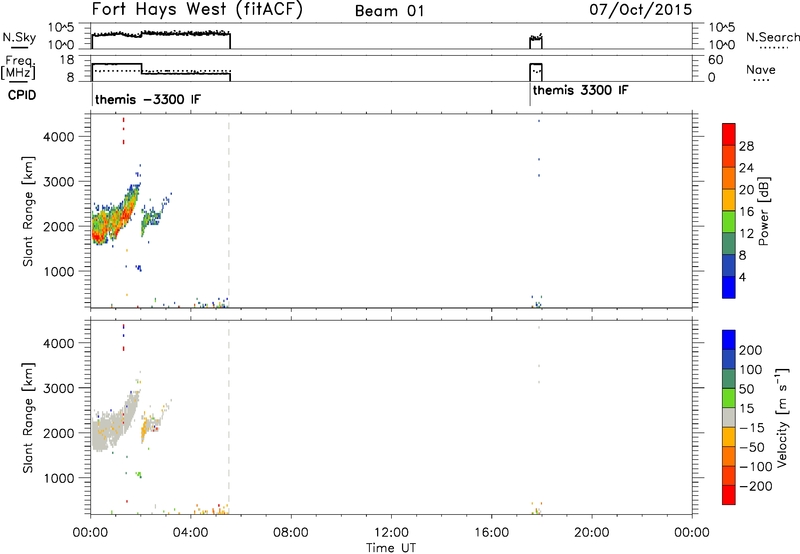This screenshot has width=800, height=554.
Task: Click the 'N.Sky' axis label
Action: point(19,37)
